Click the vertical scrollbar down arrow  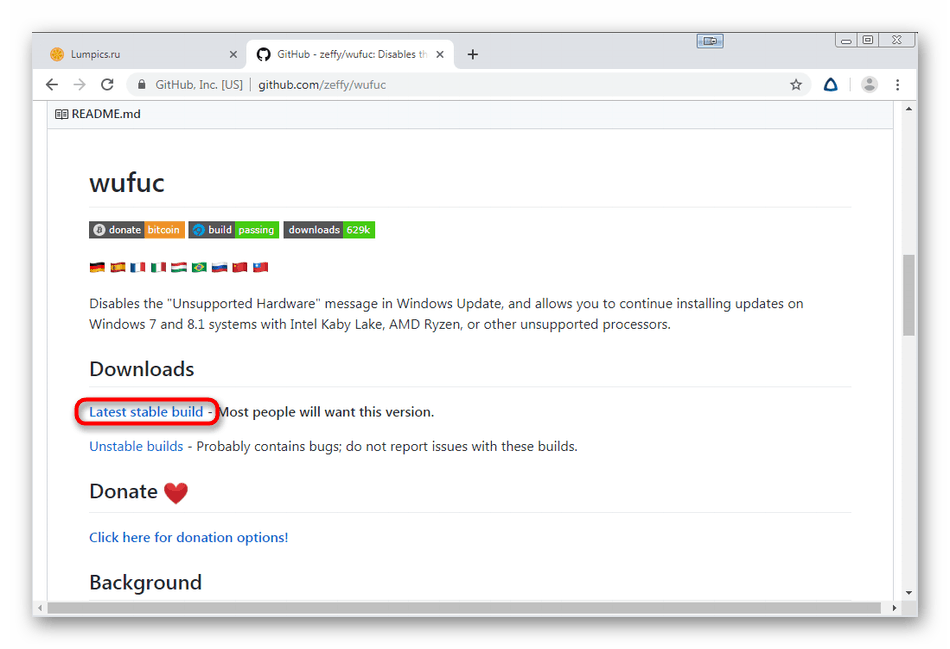908,593
